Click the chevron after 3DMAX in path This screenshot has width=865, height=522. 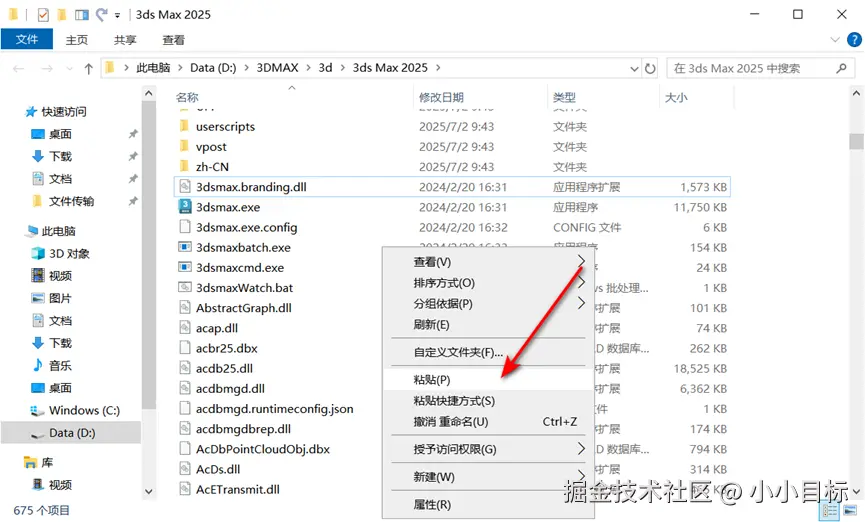coord(308,68)
